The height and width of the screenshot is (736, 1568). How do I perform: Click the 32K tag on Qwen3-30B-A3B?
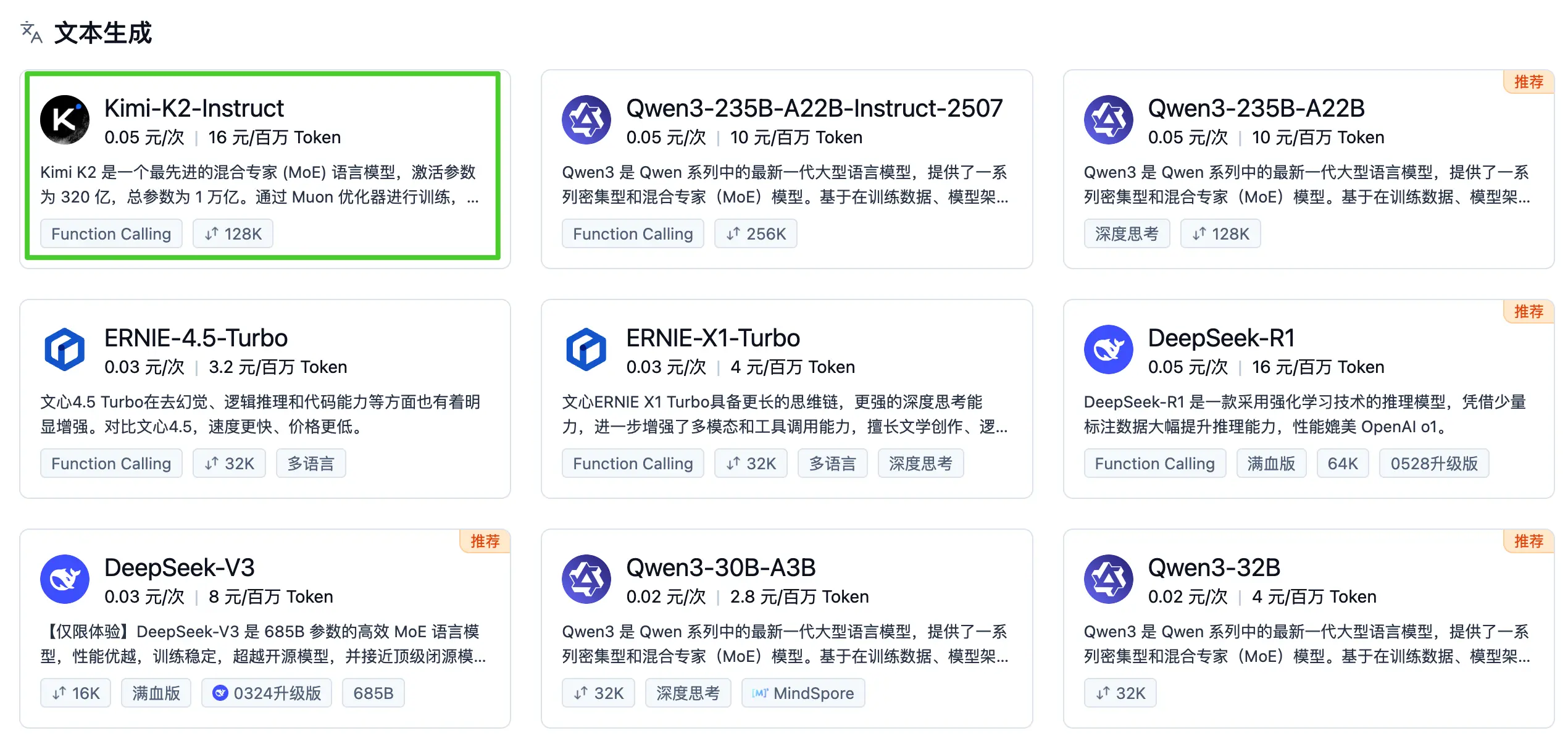(598, 693)
